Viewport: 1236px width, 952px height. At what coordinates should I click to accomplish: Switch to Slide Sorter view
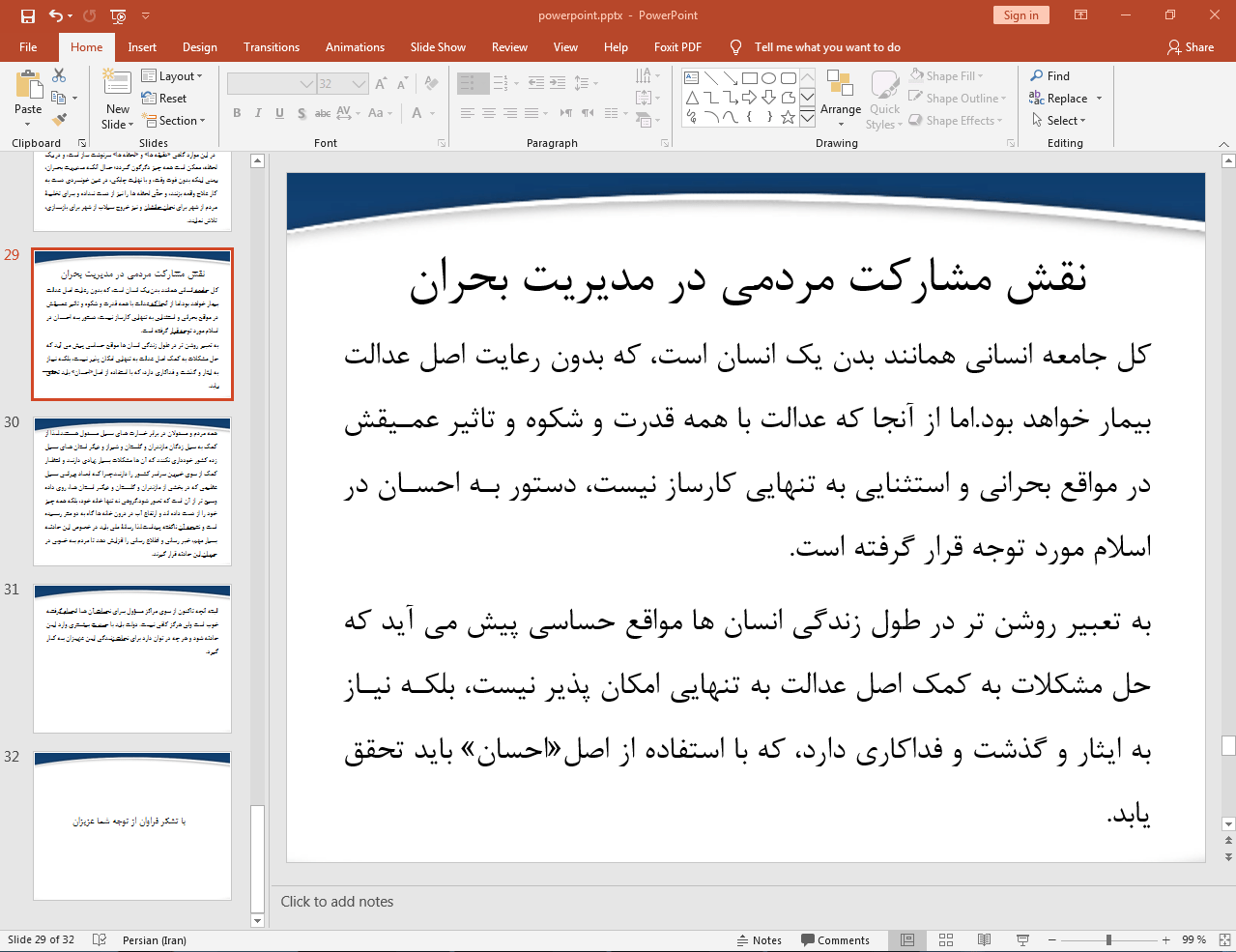pyautogui.click(x=946, y=940)
